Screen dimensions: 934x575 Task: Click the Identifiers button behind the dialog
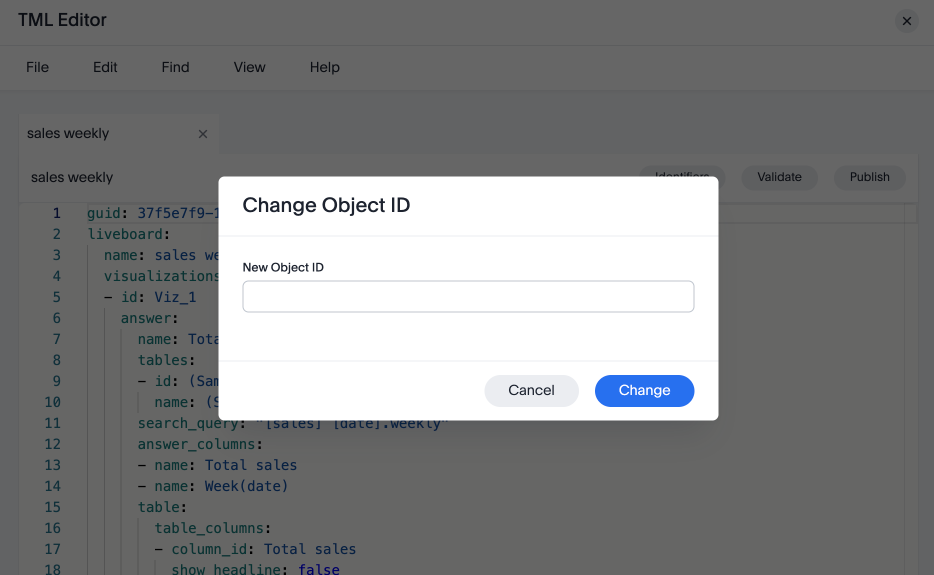pos(683,172)
